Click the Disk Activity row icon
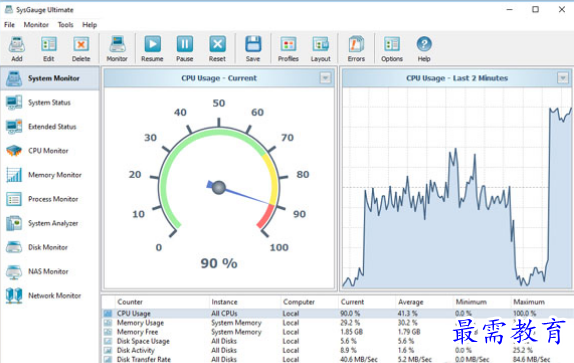 108,350
